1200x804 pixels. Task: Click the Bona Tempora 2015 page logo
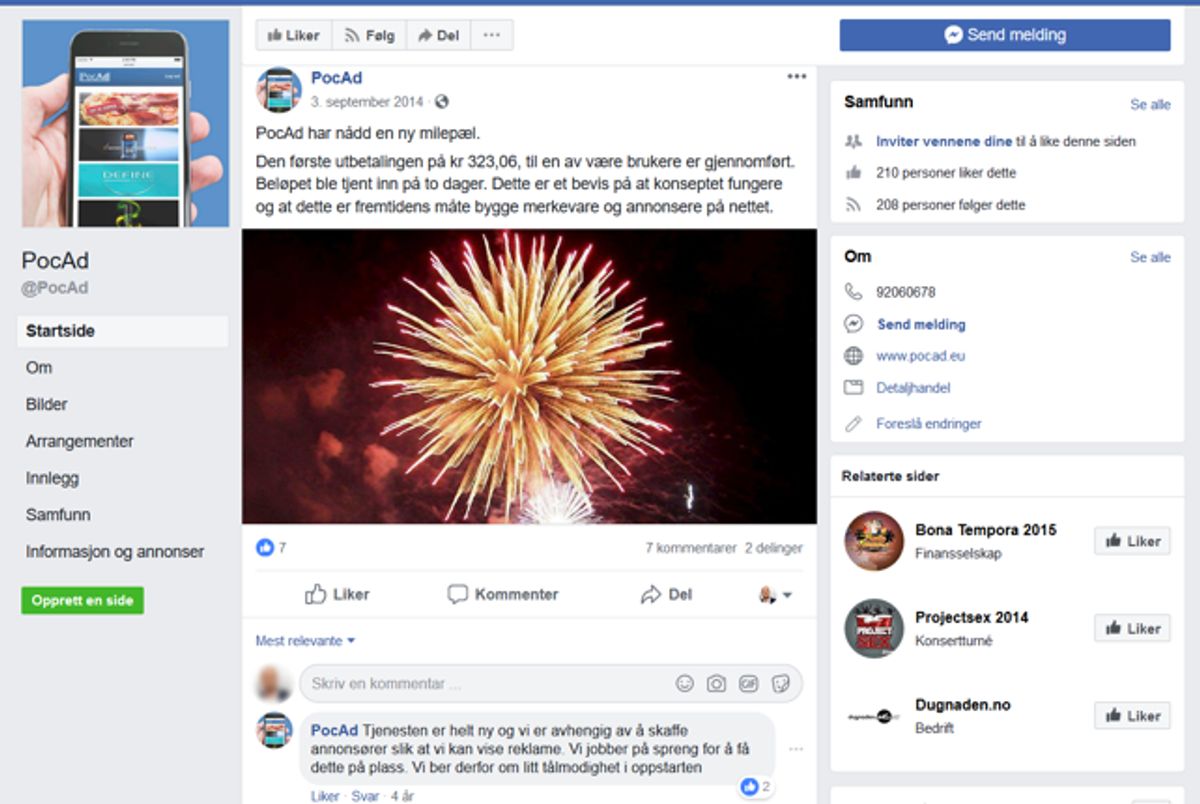(874, 541)
